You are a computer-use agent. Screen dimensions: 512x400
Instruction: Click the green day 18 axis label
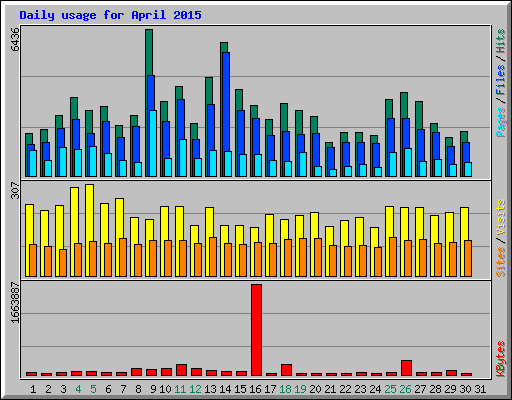(x=285, y=389)
